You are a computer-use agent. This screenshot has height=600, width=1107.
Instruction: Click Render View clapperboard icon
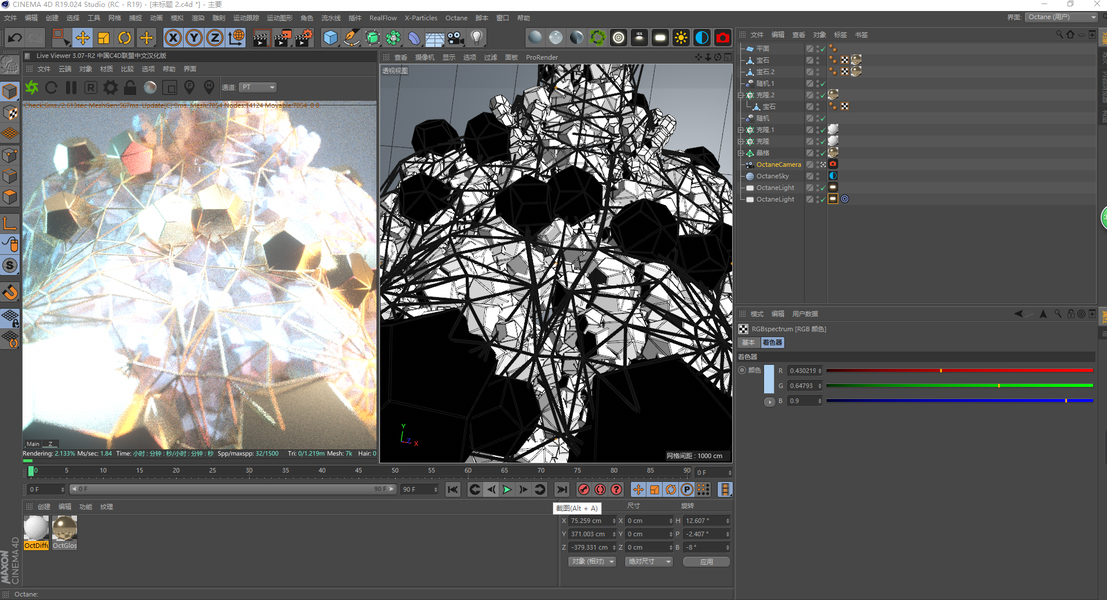pyautogui.click(x=261, y=37)
